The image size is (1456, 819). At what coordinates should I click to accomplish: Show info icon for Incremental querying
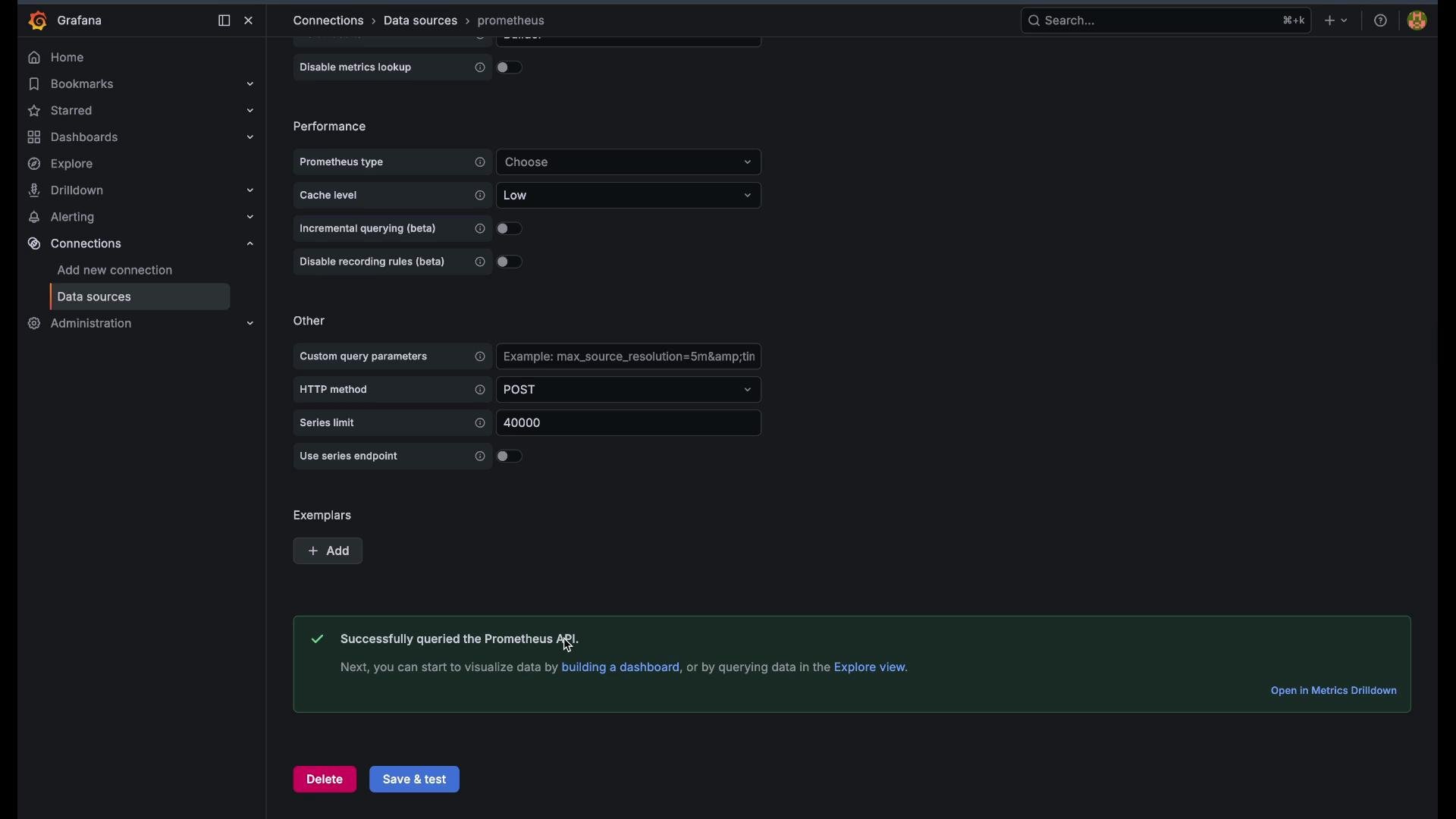click(480, 230)
